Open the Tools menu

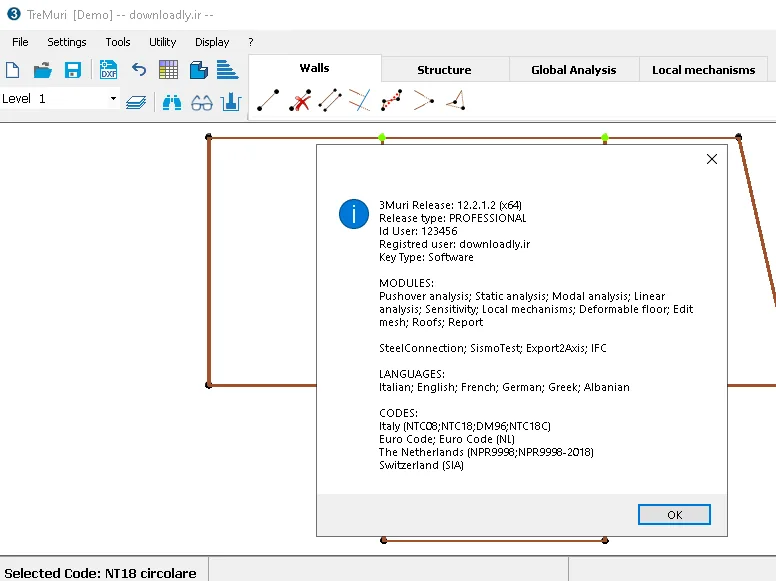tap(118, 42)
